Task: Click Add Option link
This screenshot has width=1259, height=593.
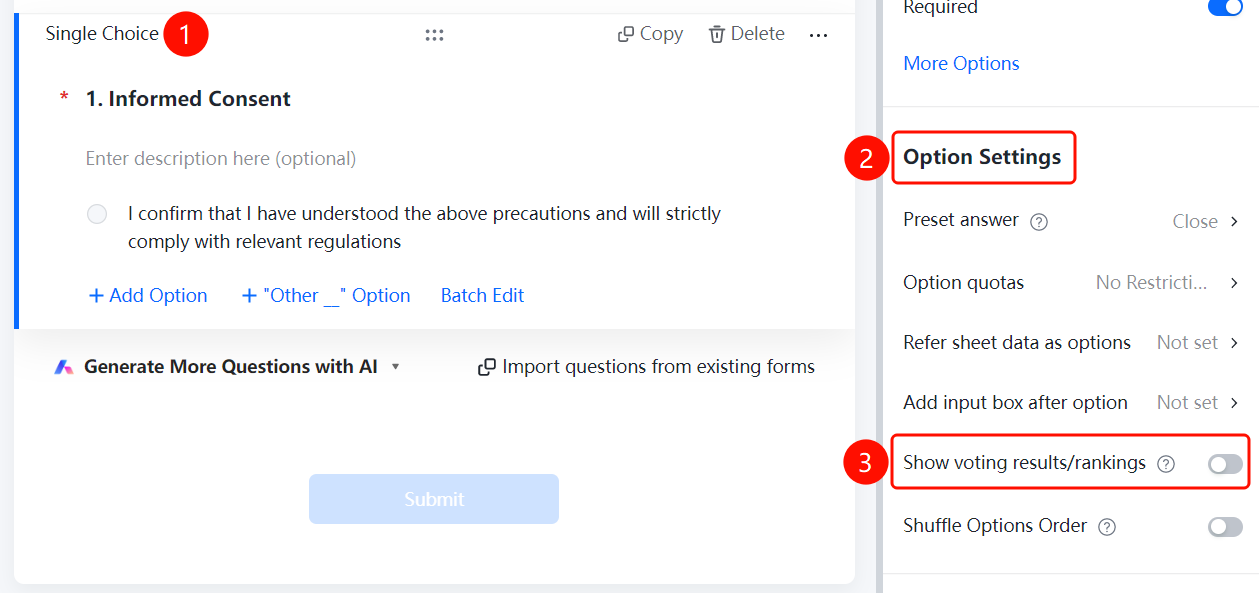Action: click(148, 295)
